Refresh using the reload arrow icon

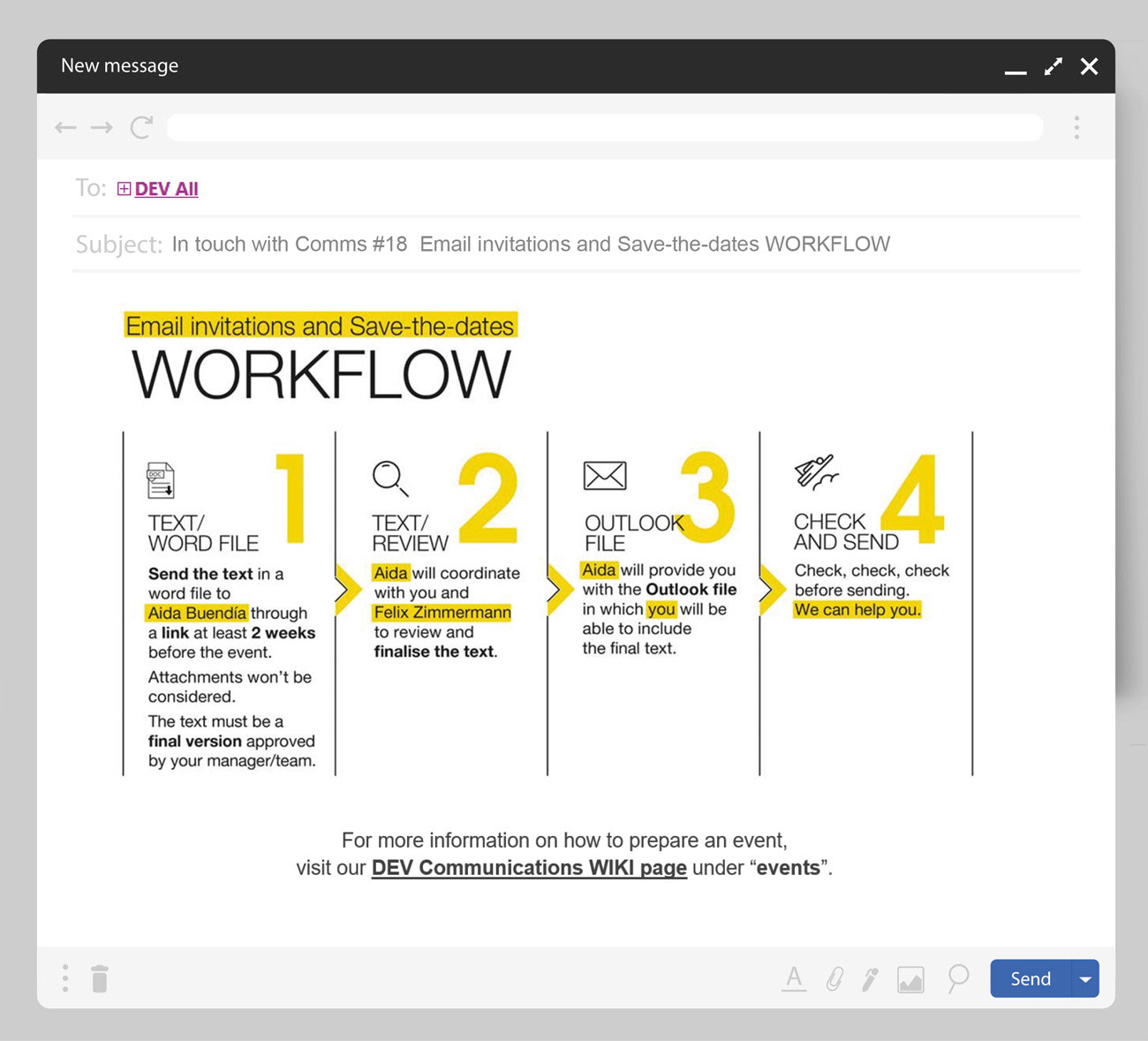click(x=141, y=127)
